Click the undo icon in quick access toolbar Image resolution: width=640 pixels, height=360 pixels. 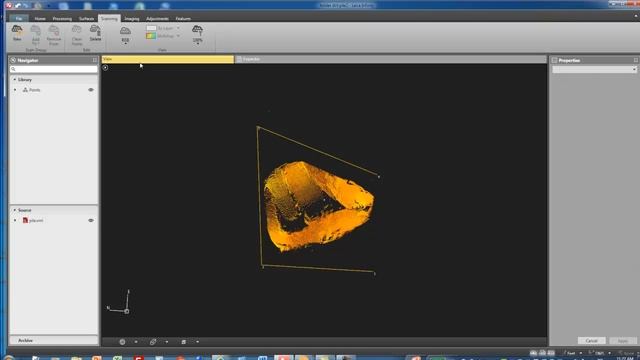click(18, 5)
